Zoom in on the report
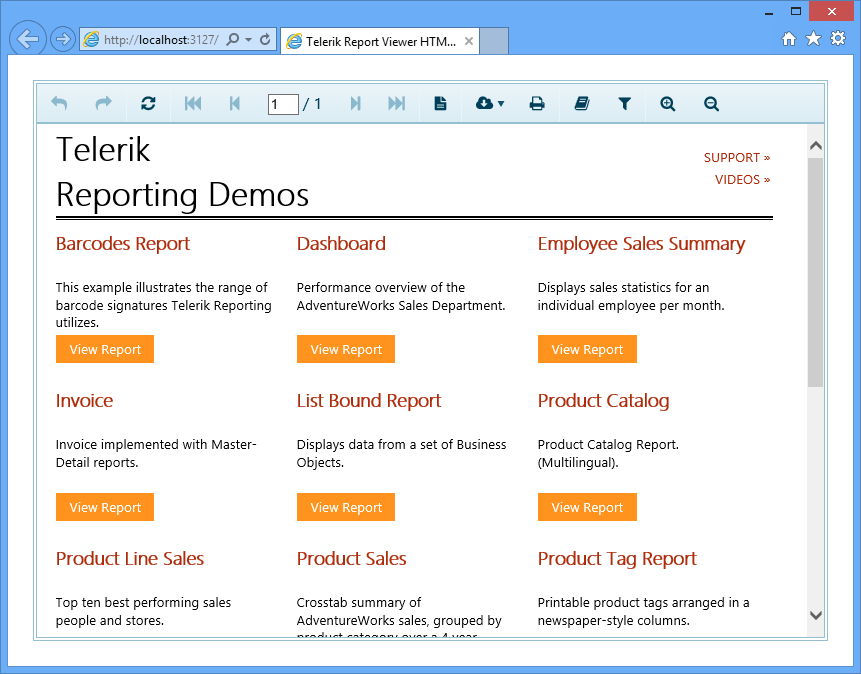 668,103
